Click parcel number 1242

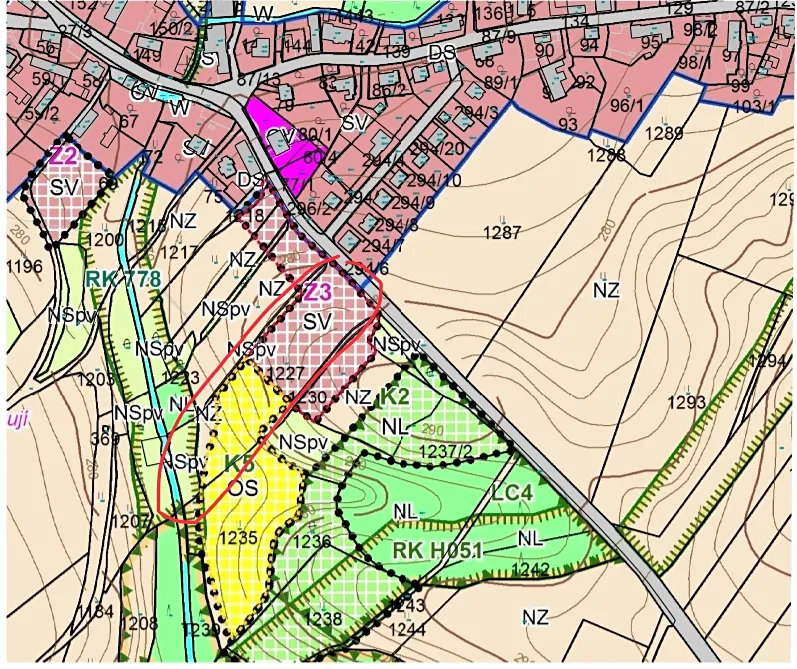[530, 568]
